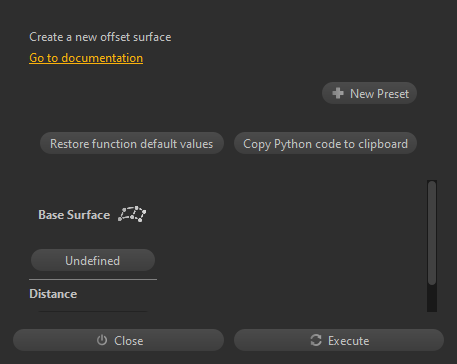Click the word 'Close' on the bottom button
The width and height of the screenshot is (457, 364).
[129, 341]
